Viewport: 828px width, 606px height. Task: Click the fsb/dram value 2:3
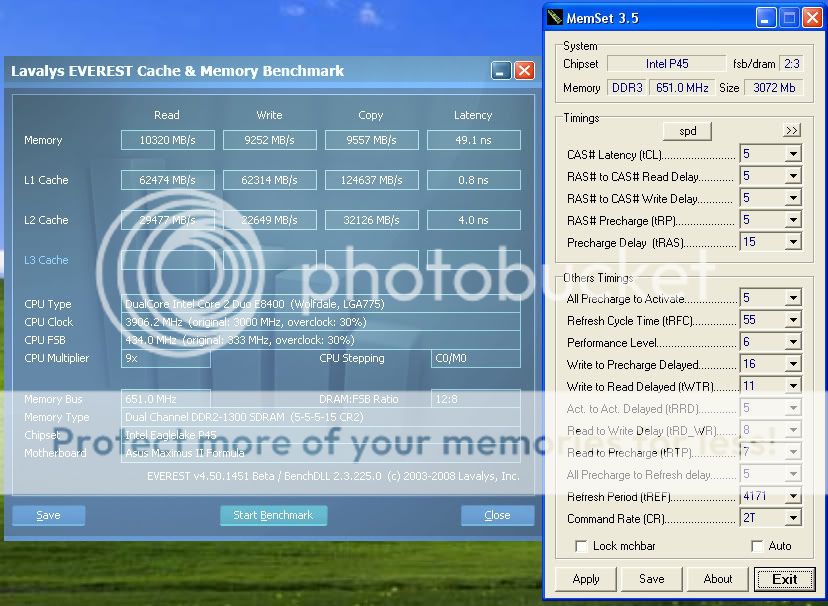coord(792,64)
